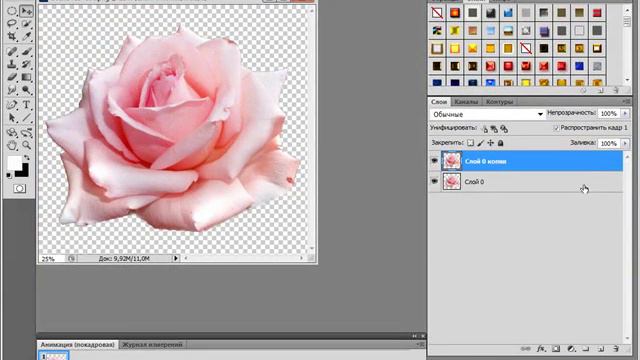The width and height of the screenshot is (640, 360).
Task: Swap foreground and background colors
Action: click(27, 158)
